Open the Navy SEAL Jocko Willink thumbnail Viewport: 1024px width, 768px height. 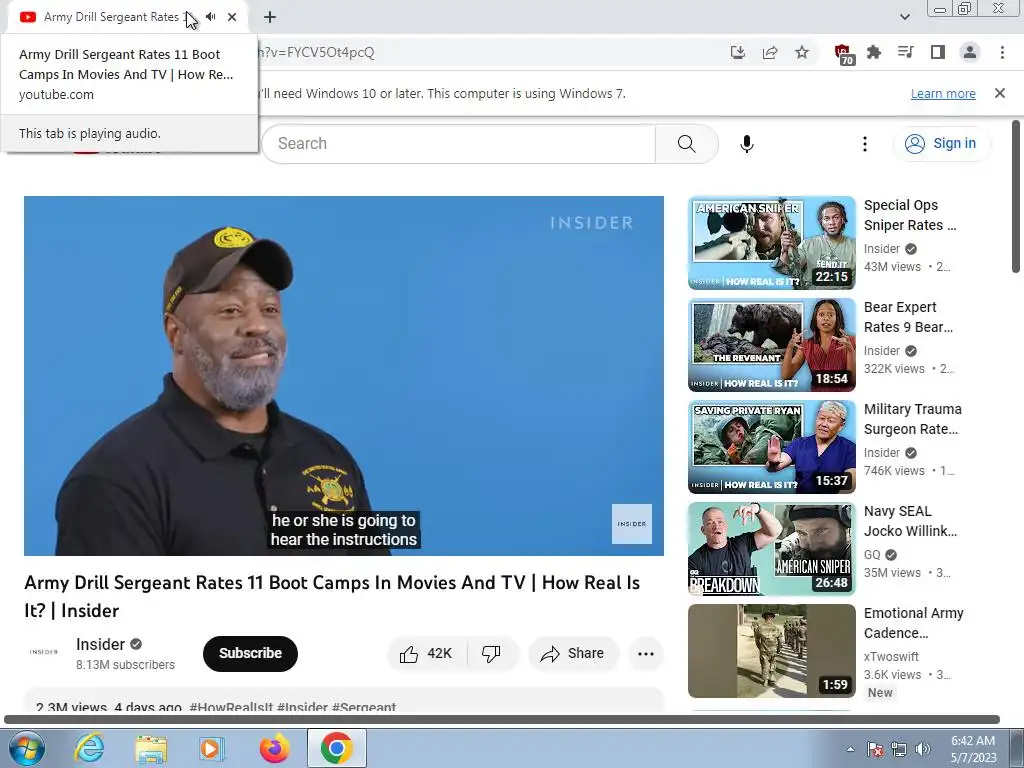pyautogui.click(x=771, y=549)
